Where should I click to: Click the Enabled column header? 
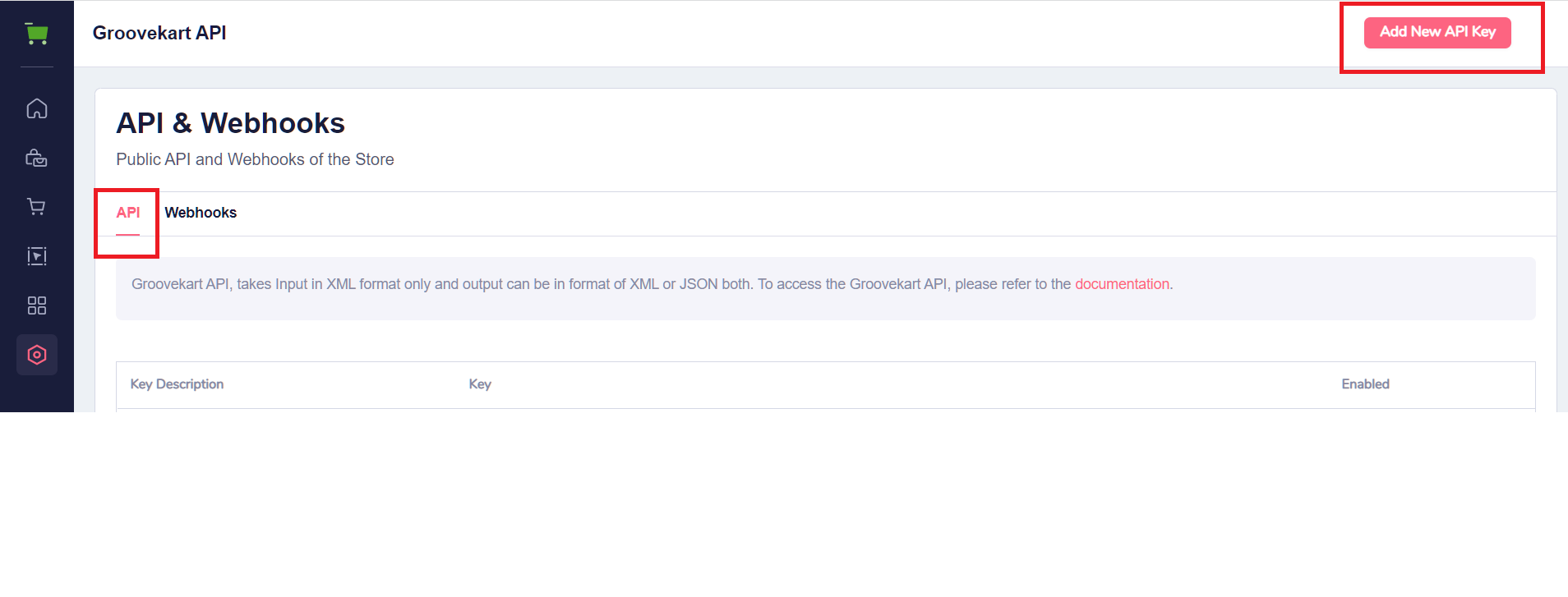point(1365,384)
